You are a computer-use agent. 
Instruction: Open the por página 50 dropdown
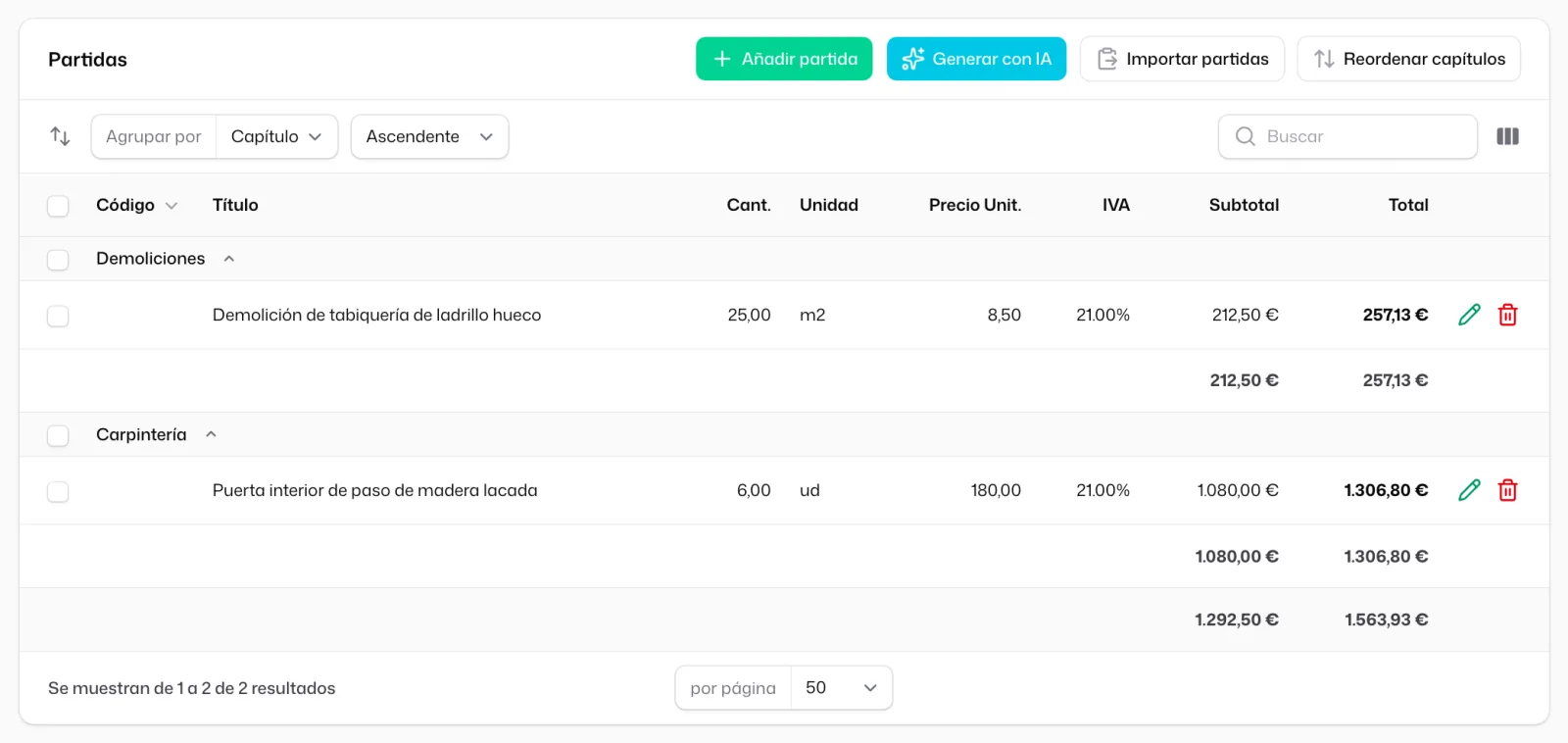(x=841, y=688)
